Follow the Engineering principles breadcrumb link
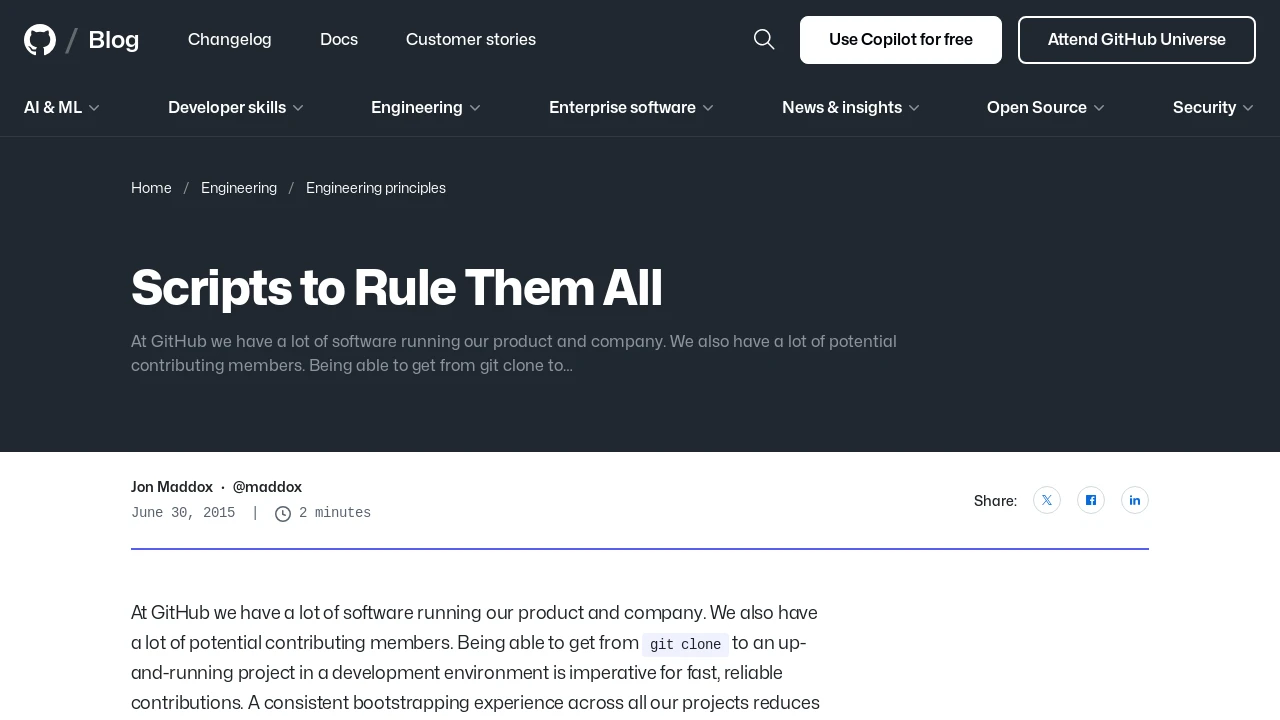Screen dimensions: 1280x720 point(376,188)
